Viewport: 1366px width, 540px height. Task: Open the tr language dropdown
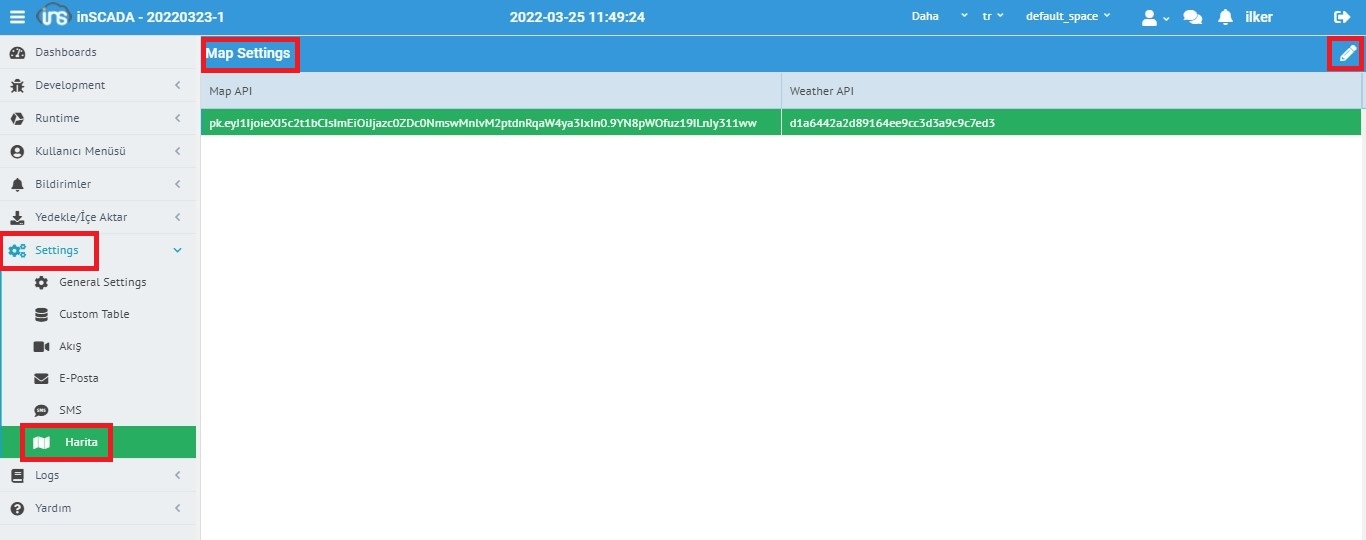pyautogui.click(x=993, y=17)
